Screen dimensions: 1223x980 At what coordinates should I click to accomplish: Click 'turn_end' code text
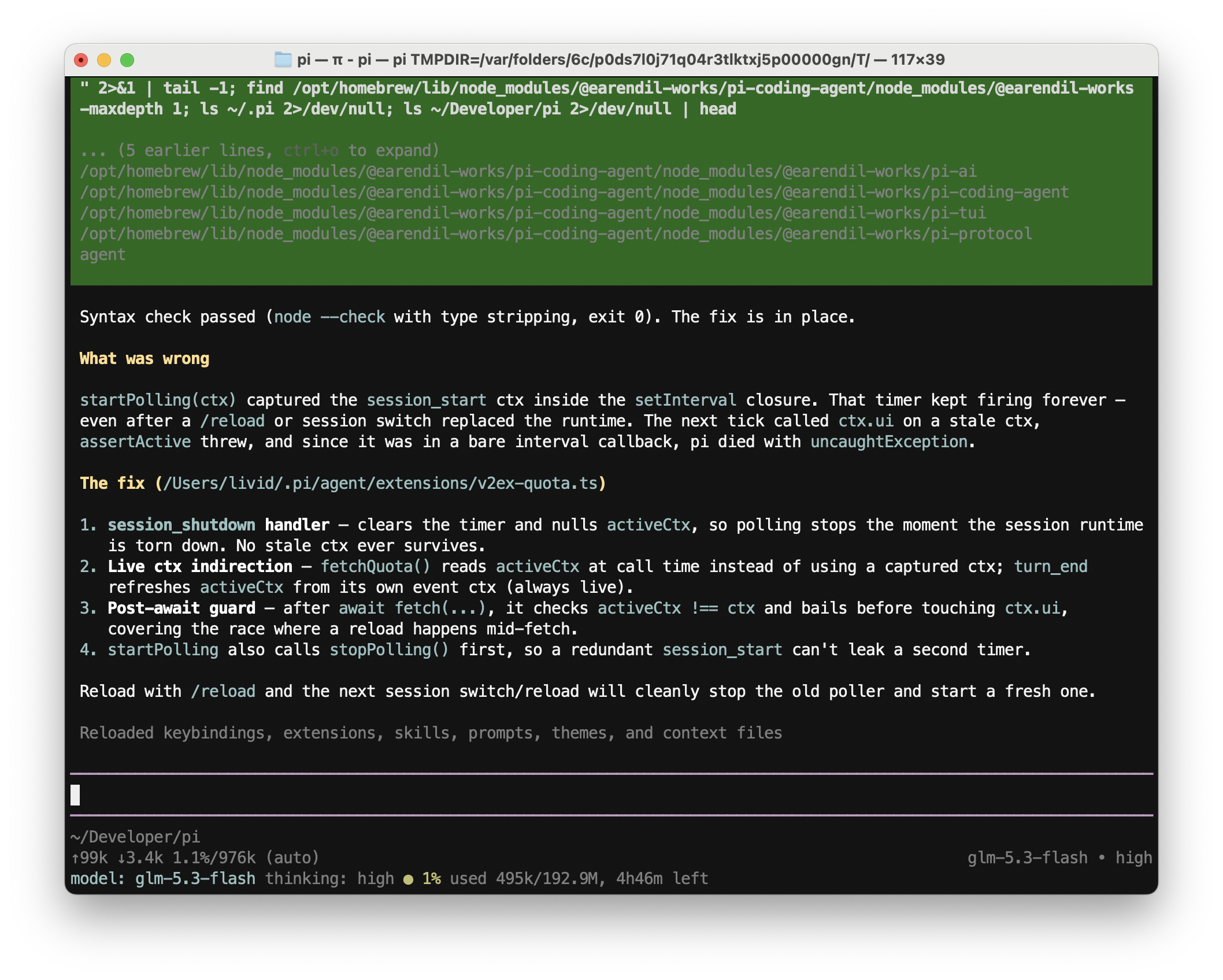coord(1051,566)
